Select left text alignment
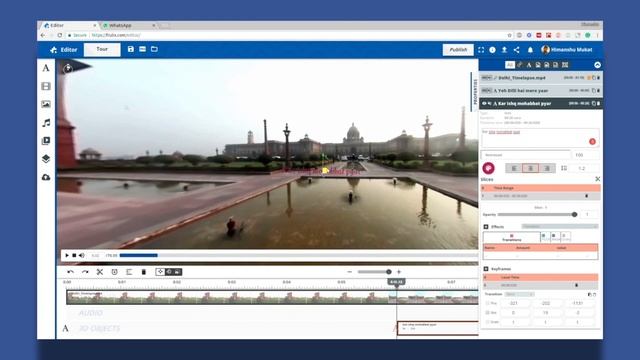 click(x=514, y=168)
